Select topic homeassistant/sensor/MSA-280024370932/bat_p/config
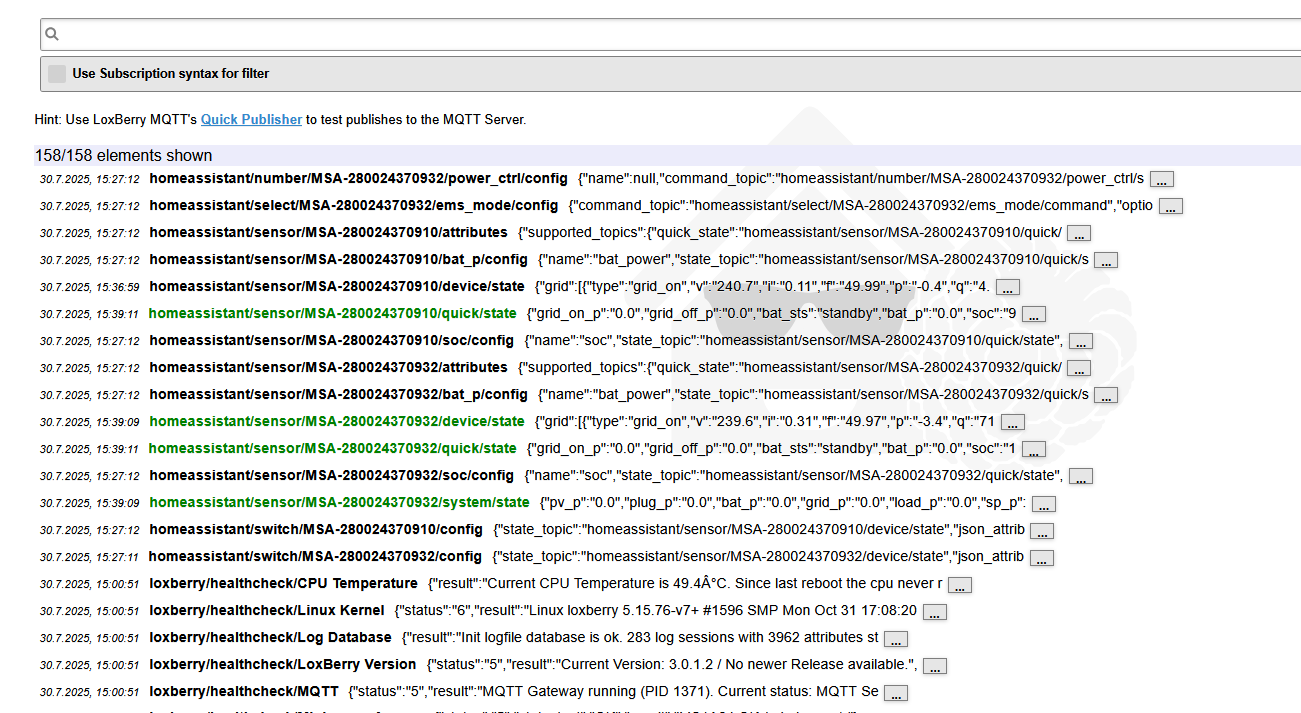1301x713 pixels. coord(338,394)
